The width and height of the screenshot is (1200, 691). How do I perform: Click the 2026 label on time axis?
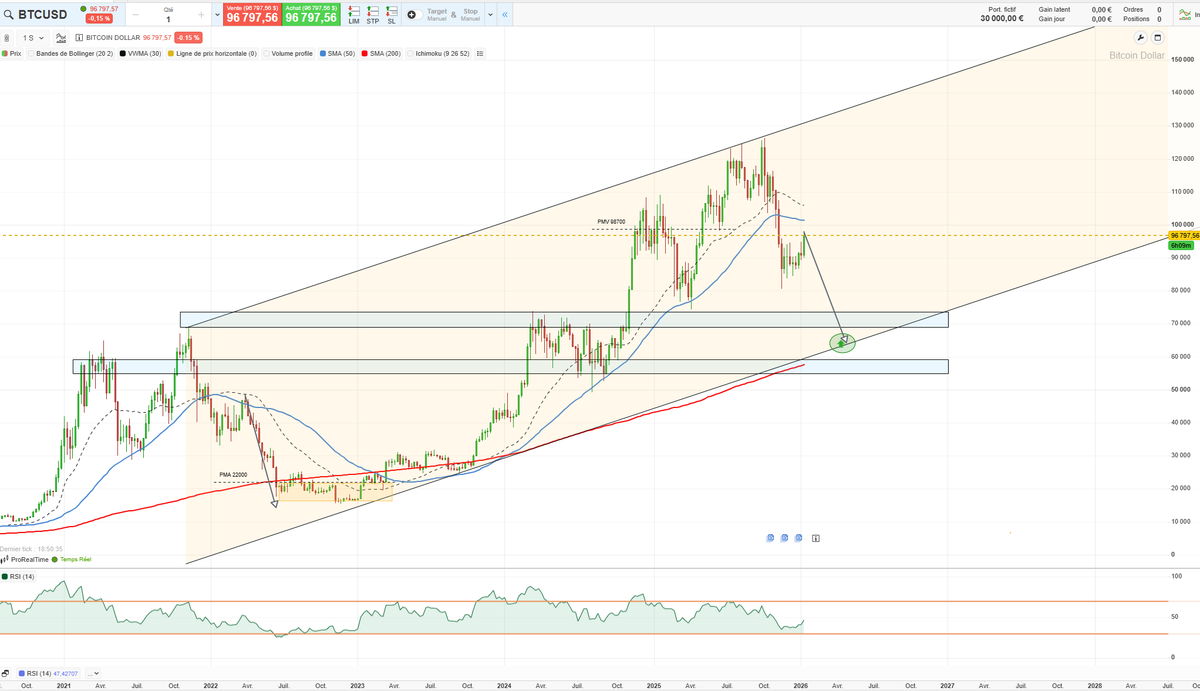(x=800, y=686)
